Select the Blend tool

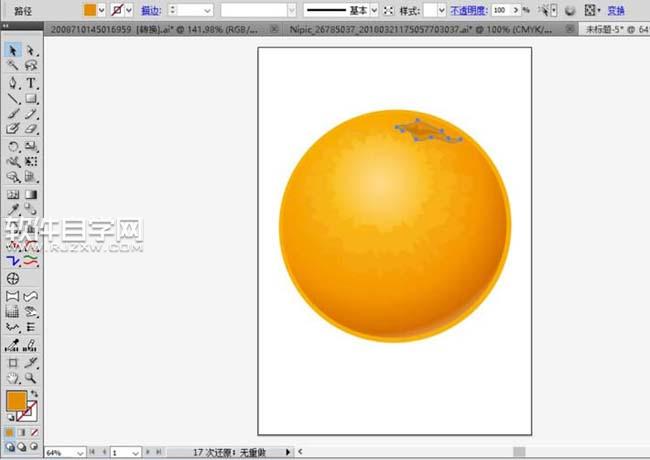click(31, 210)
